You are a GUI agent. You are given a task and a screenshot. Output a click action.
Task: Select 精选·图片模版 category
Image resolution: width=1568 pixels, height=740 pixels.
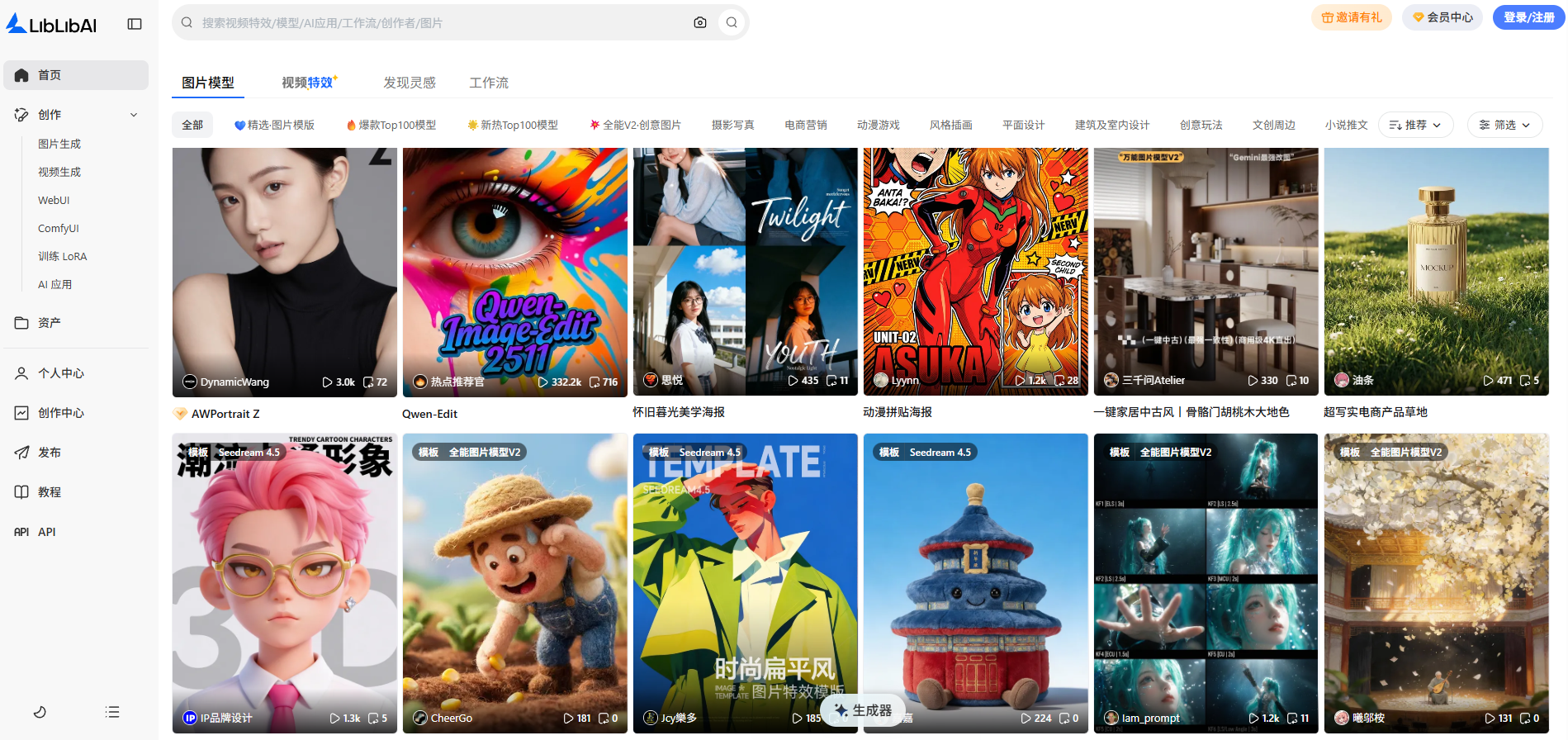click(x=274, y=125)
